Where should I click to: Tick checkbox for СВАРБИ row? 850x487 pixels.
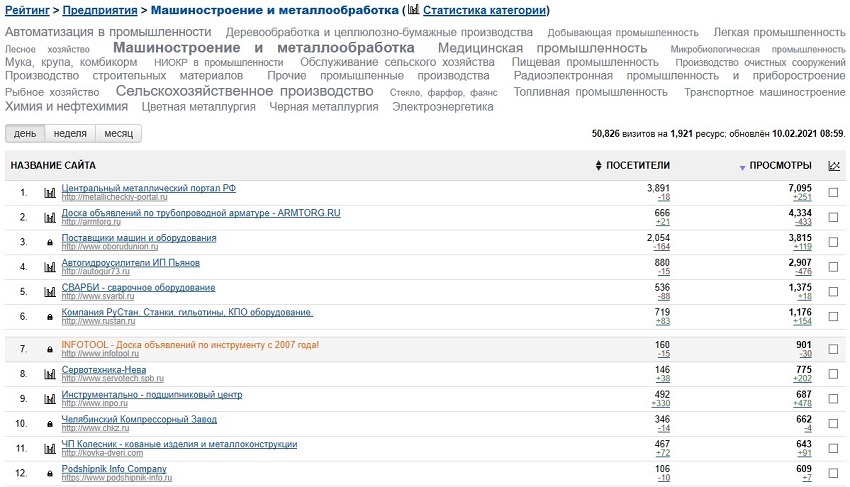point(833,292)
